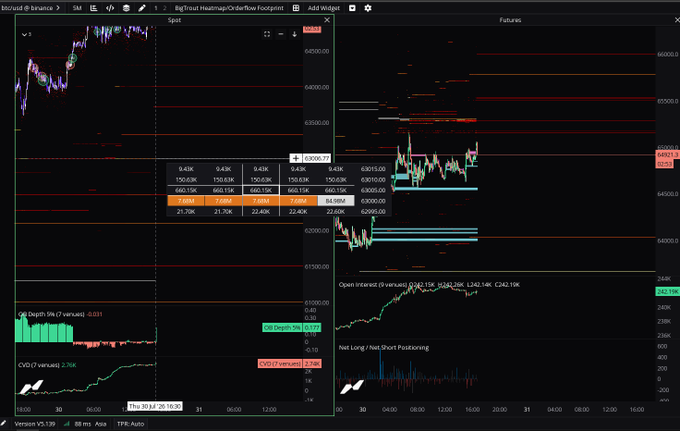
Task: Select the pencil drawing tool in toolbar
Action: pyautogui.click(x=142, y=8)
